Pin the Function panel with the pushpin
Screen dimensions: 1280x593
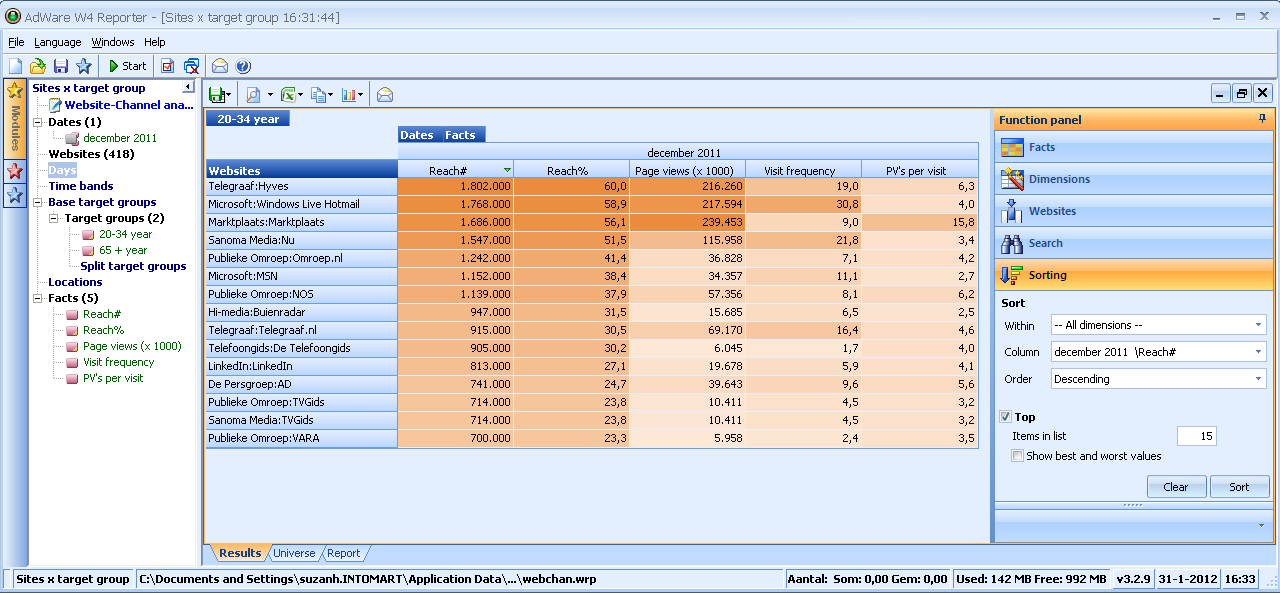coord(1263,119)
